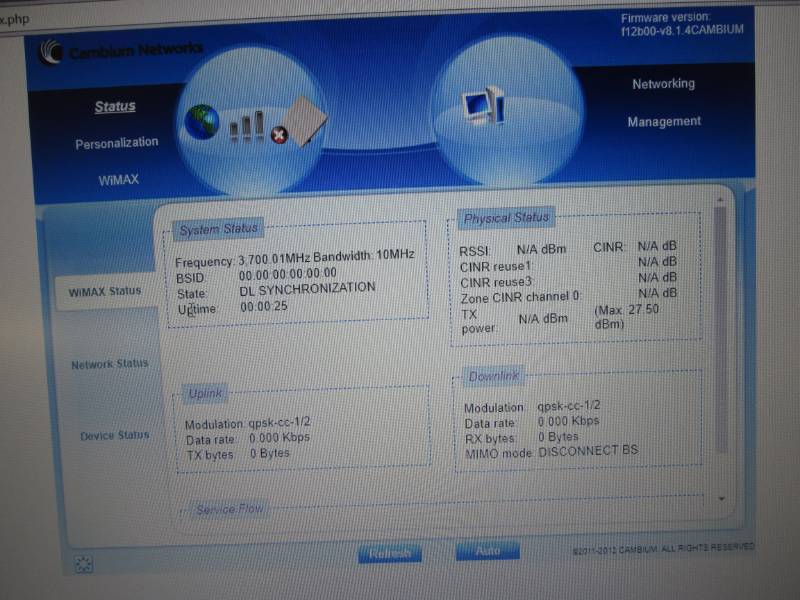Click the desktop computer icon

tap(483, 105)
